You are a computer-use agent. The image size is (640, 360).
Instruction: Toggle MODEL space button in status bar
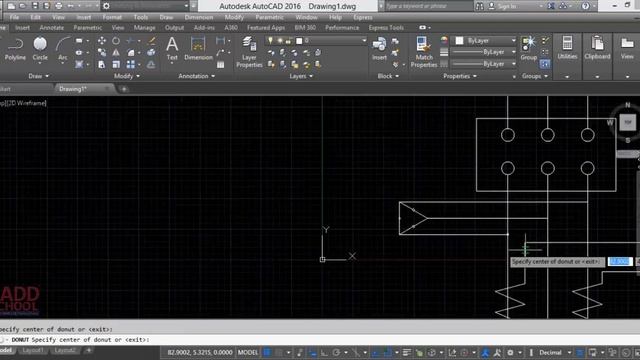pyautogui.click(x=248, y=352)
